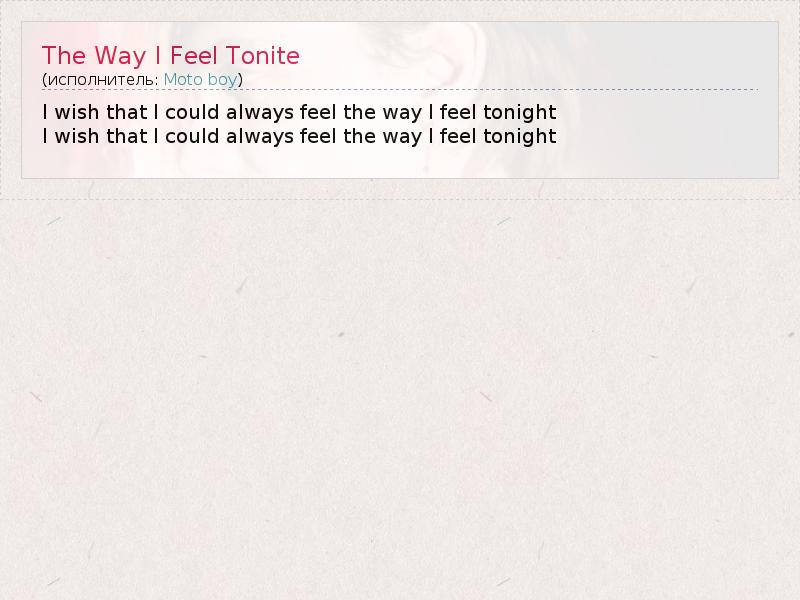Click the second lyrics line
This screenshot has width=800, height=600.
299,136
